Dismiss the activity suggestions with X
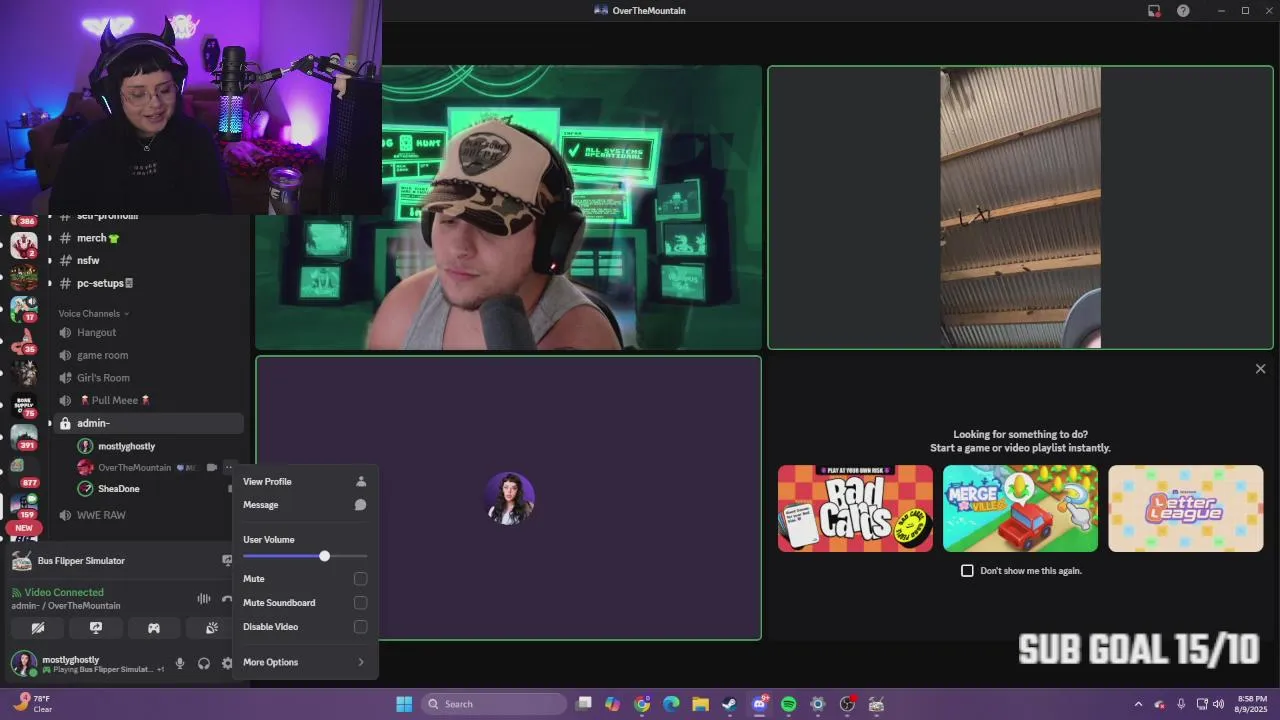 coord(1260,369)
